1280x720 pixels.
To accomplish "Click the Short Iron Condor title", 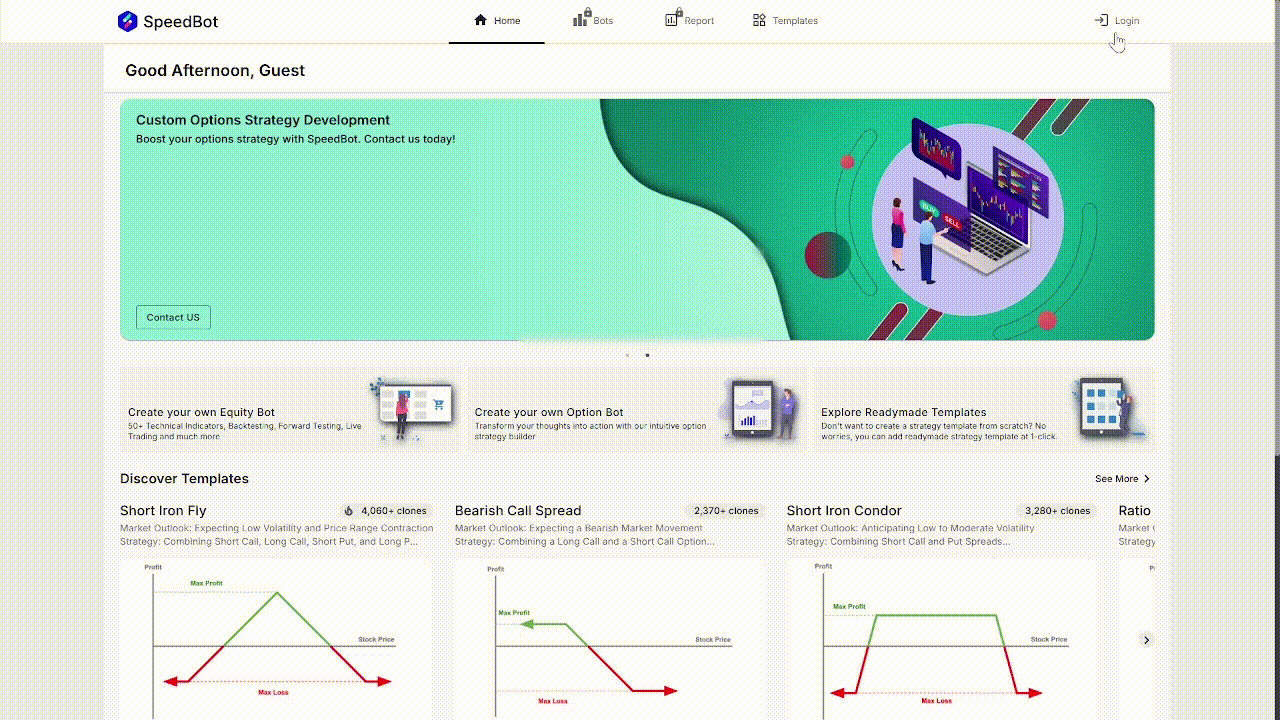I will coord(844,511).
